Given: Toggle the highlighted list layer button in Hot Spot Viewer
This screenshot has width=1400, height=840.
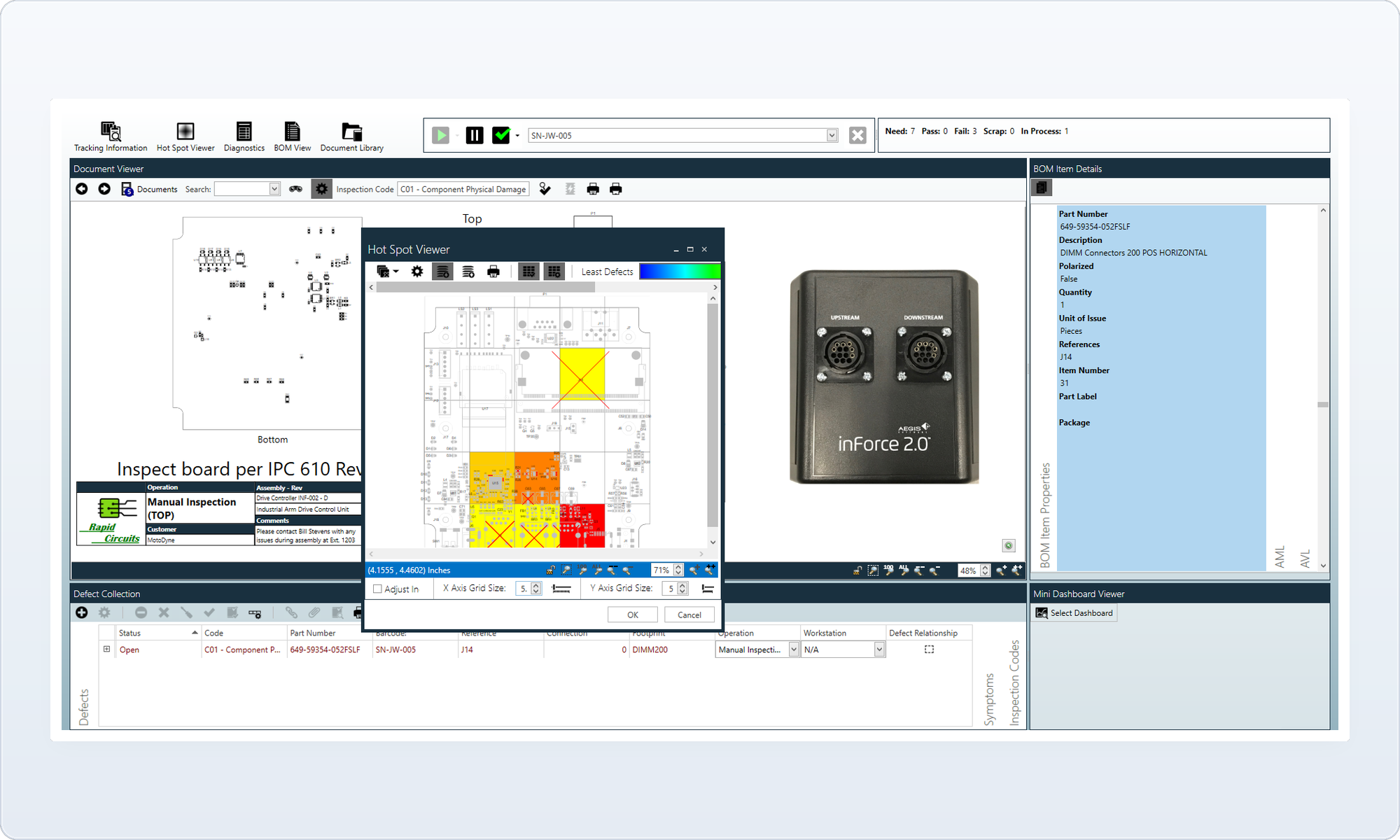Looking at the screenshot, I should point(443,272).
